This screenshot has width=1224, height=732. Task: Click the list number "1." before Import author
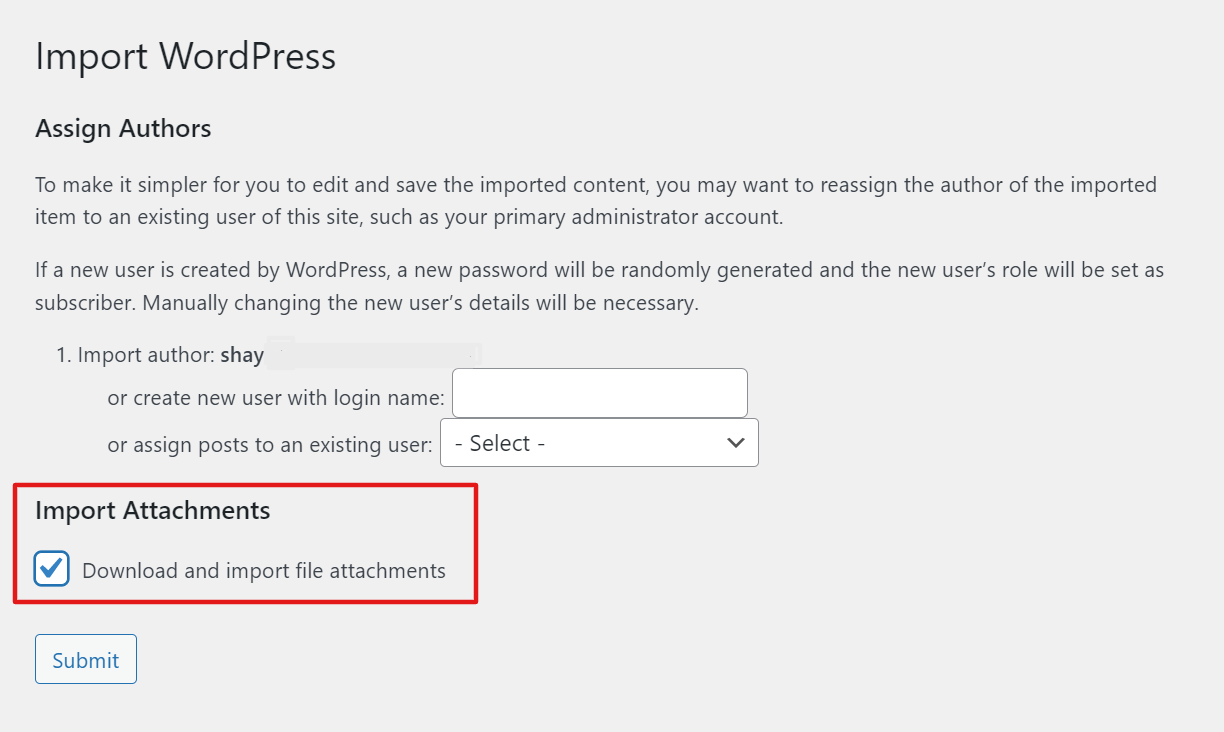64,355
